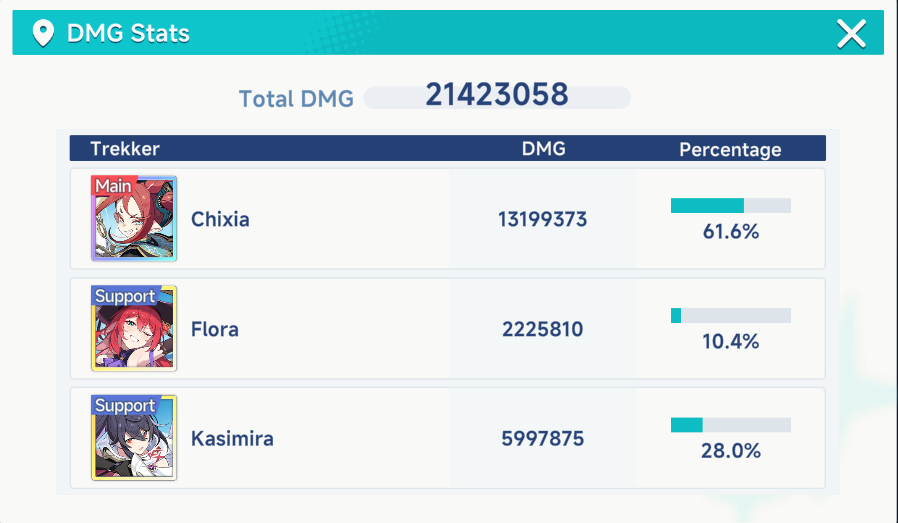The height and width of the screenshot is (523, 898).
Task: Select Chixia's character portrait
Action: (134, 219)
